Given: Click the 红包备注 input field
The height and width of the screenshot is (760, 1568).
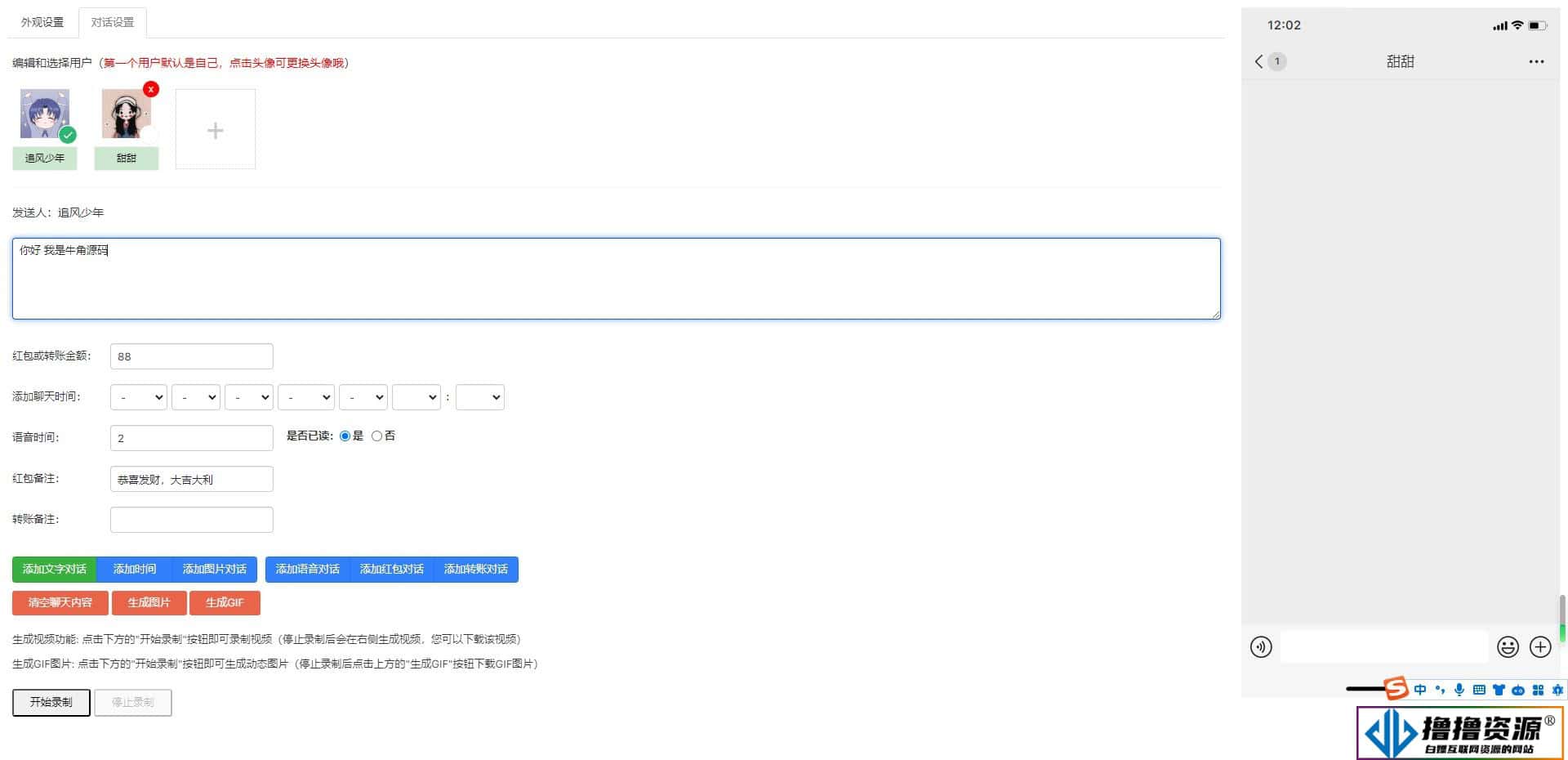Looking at the screenshot, I should pyautogui.click(x=192, y=479).
